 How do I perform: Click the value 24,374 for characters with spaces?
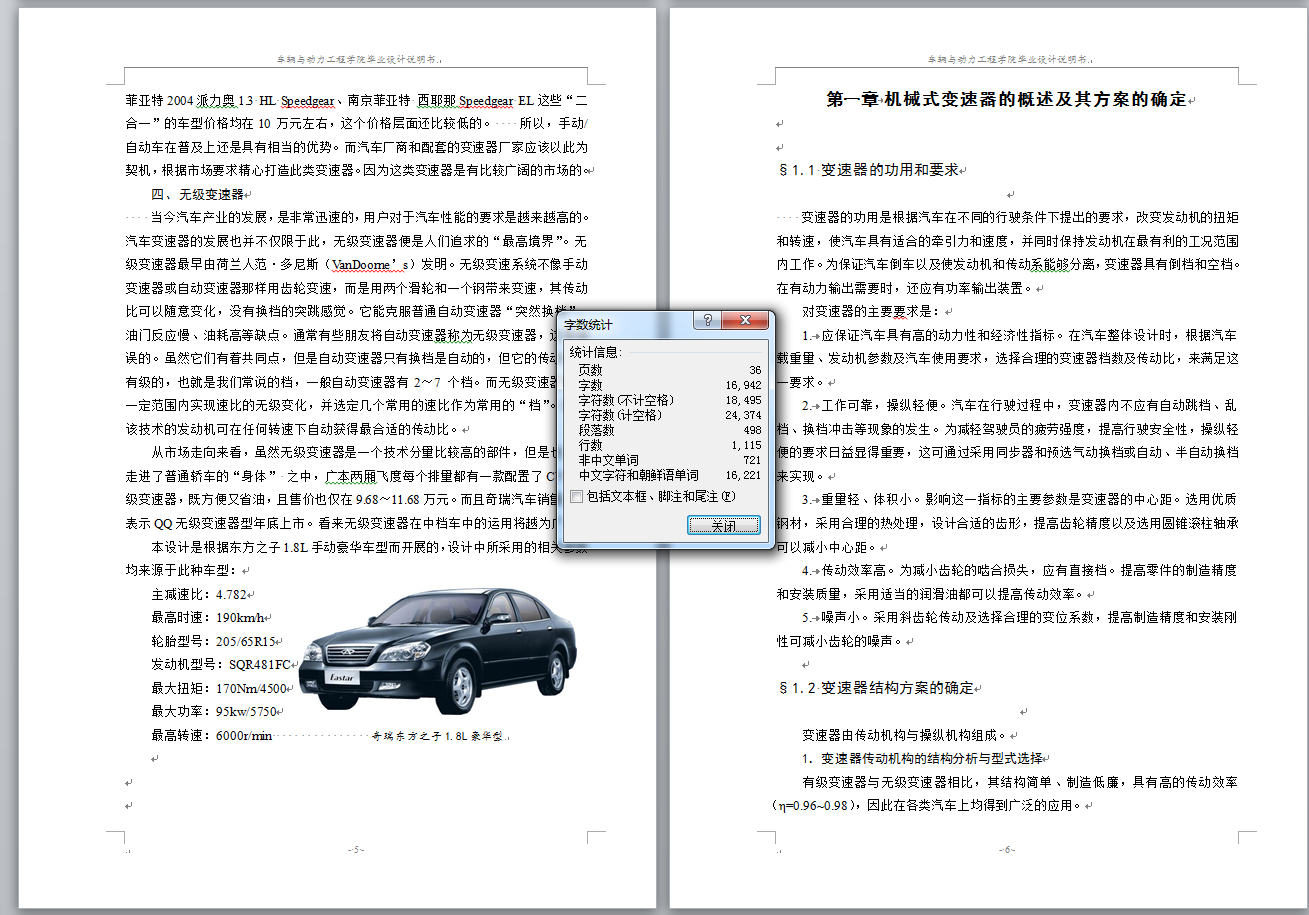[x=742, y=415]
